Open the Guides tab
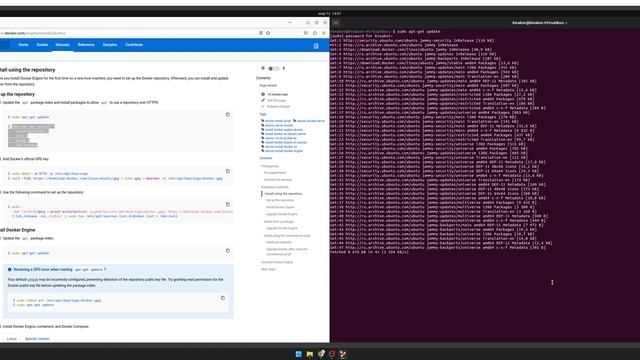Screen dimensions: 640x360 click(x=42, y=45)
